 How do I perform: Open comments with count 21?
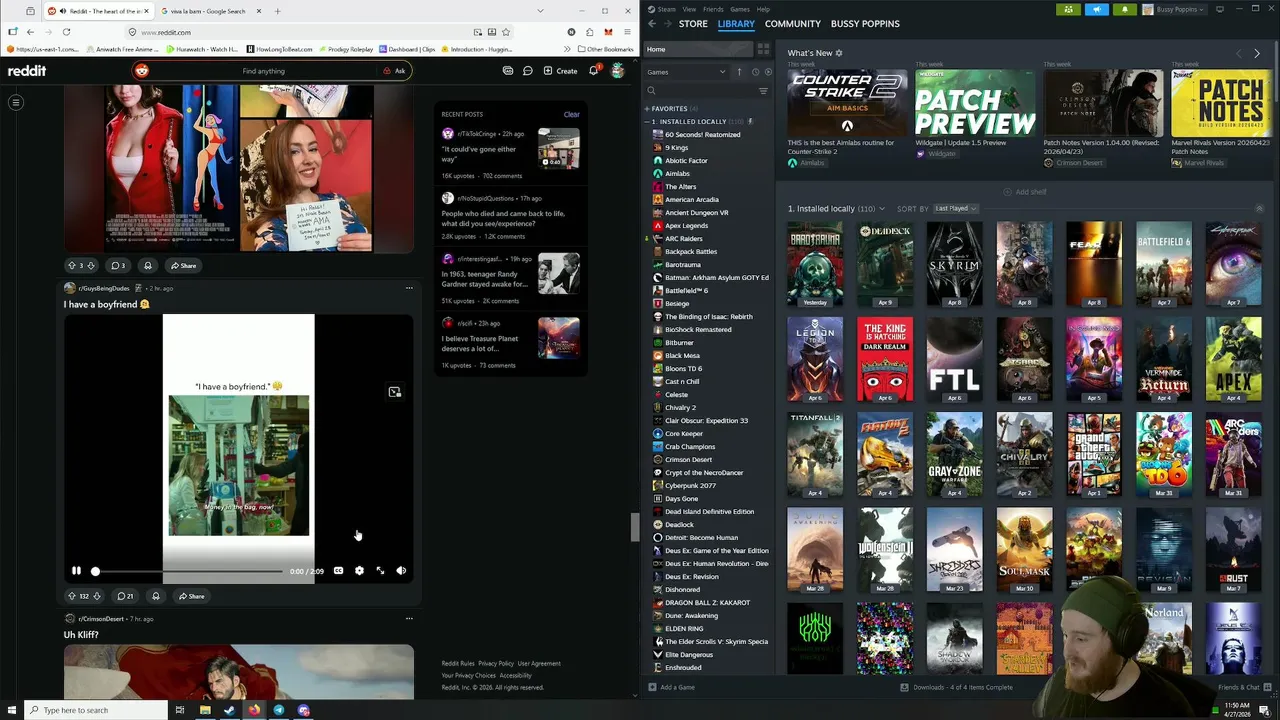[x=125, y=596]
